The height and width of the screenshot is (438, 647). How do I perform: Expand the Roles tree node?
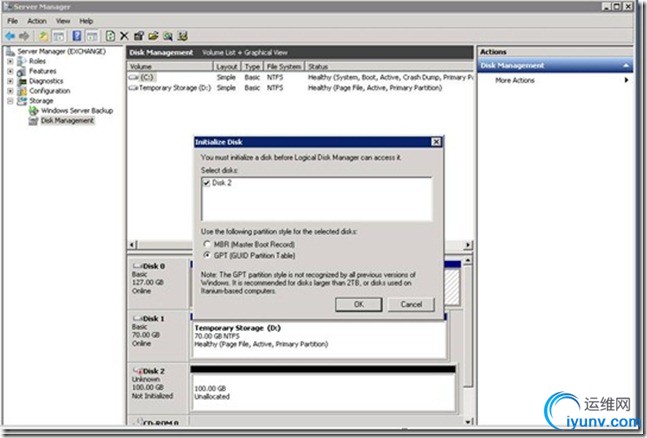10,61
